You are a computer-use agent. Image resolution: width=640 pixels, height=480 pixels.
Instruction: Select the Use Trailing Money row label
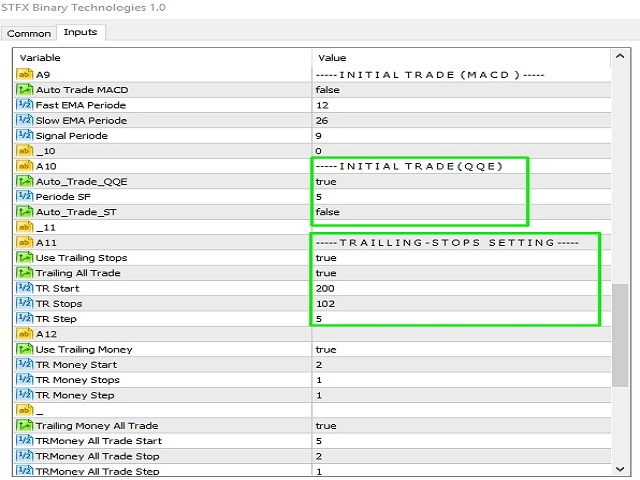[x=84, y=349]
